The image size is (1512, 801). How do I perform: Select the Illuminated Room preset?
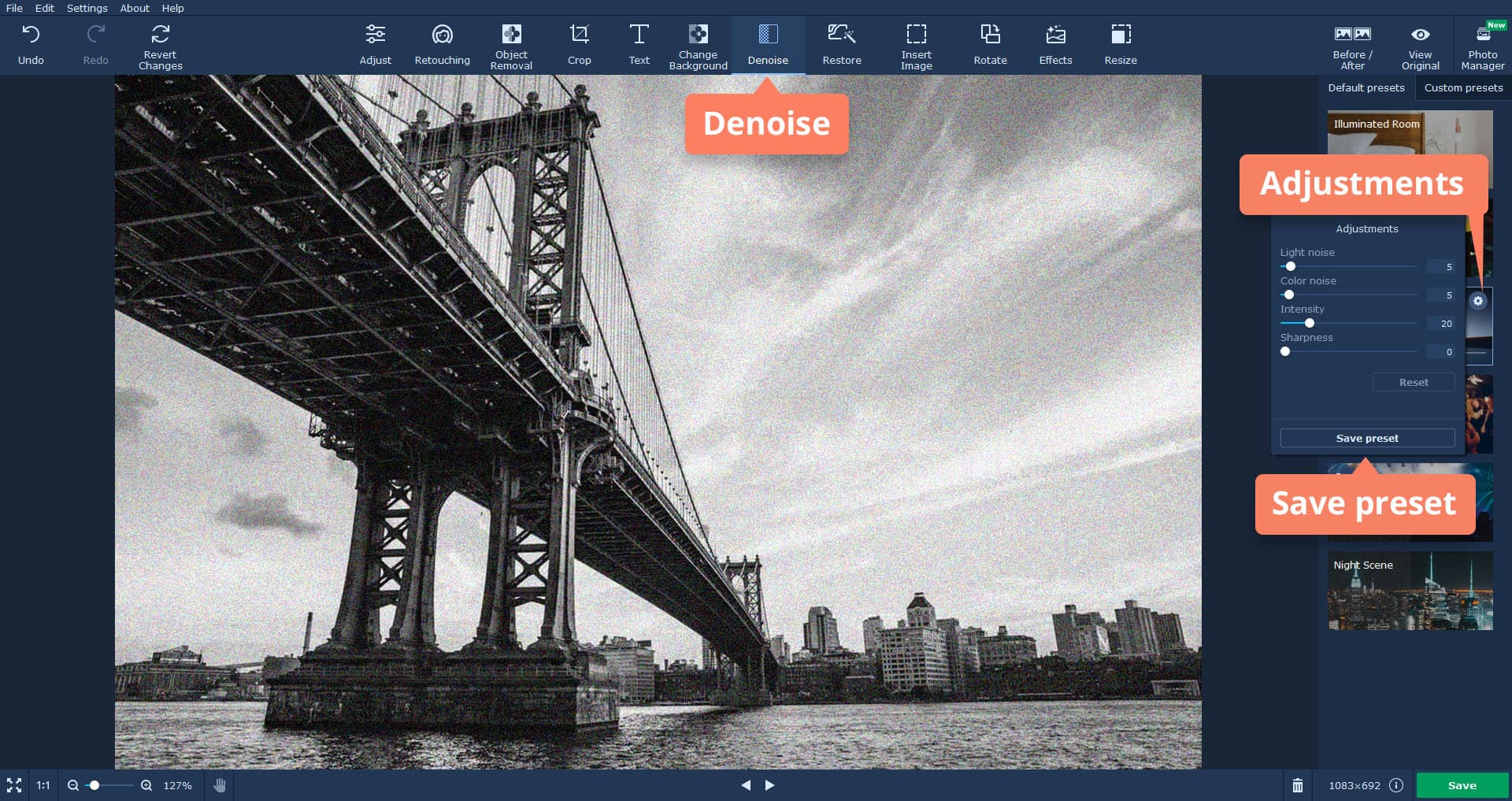tap(1410, 132)
